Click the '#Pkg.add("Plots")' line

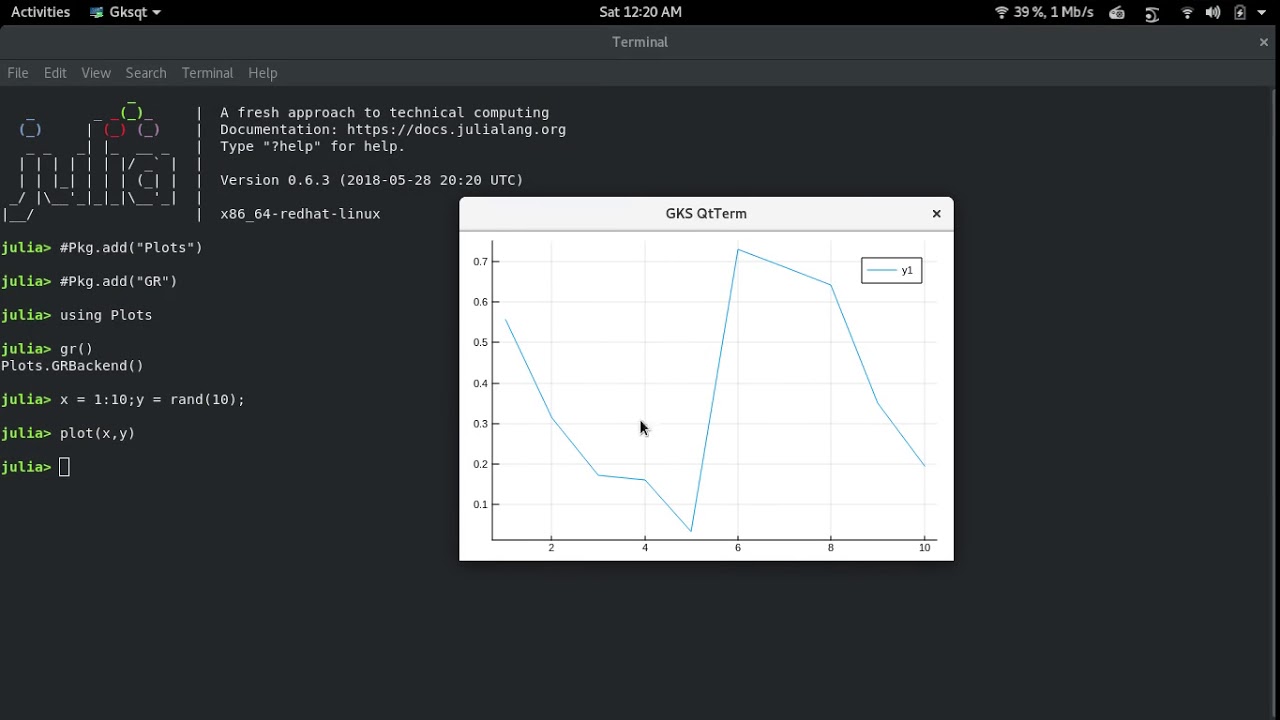[131, 247]
